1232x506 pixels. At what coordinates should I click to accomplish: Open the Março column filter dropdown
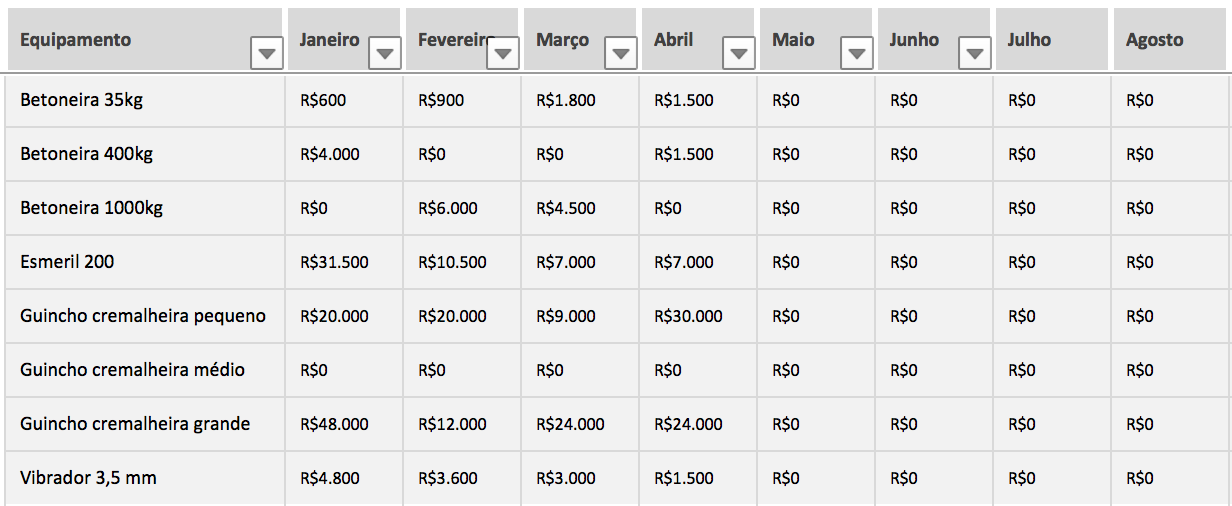621,54
